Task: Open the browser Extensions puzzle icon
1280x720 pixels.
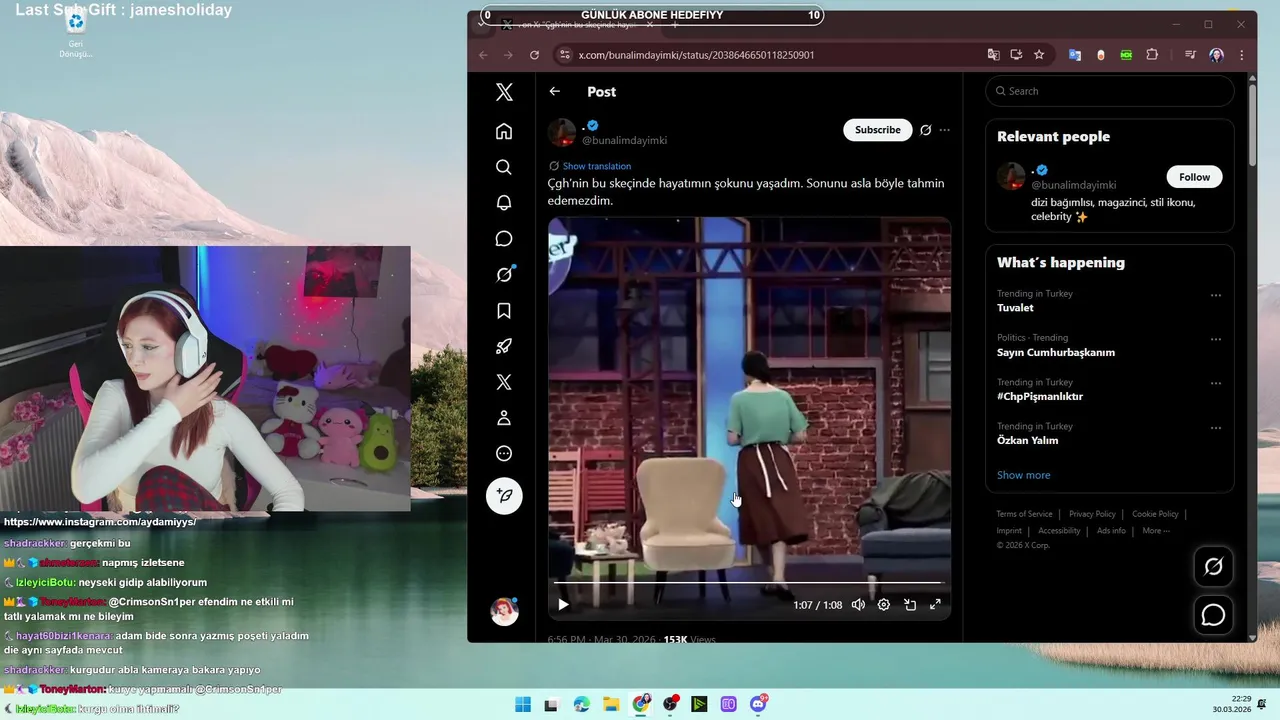Action: (x=1152, y=55)
